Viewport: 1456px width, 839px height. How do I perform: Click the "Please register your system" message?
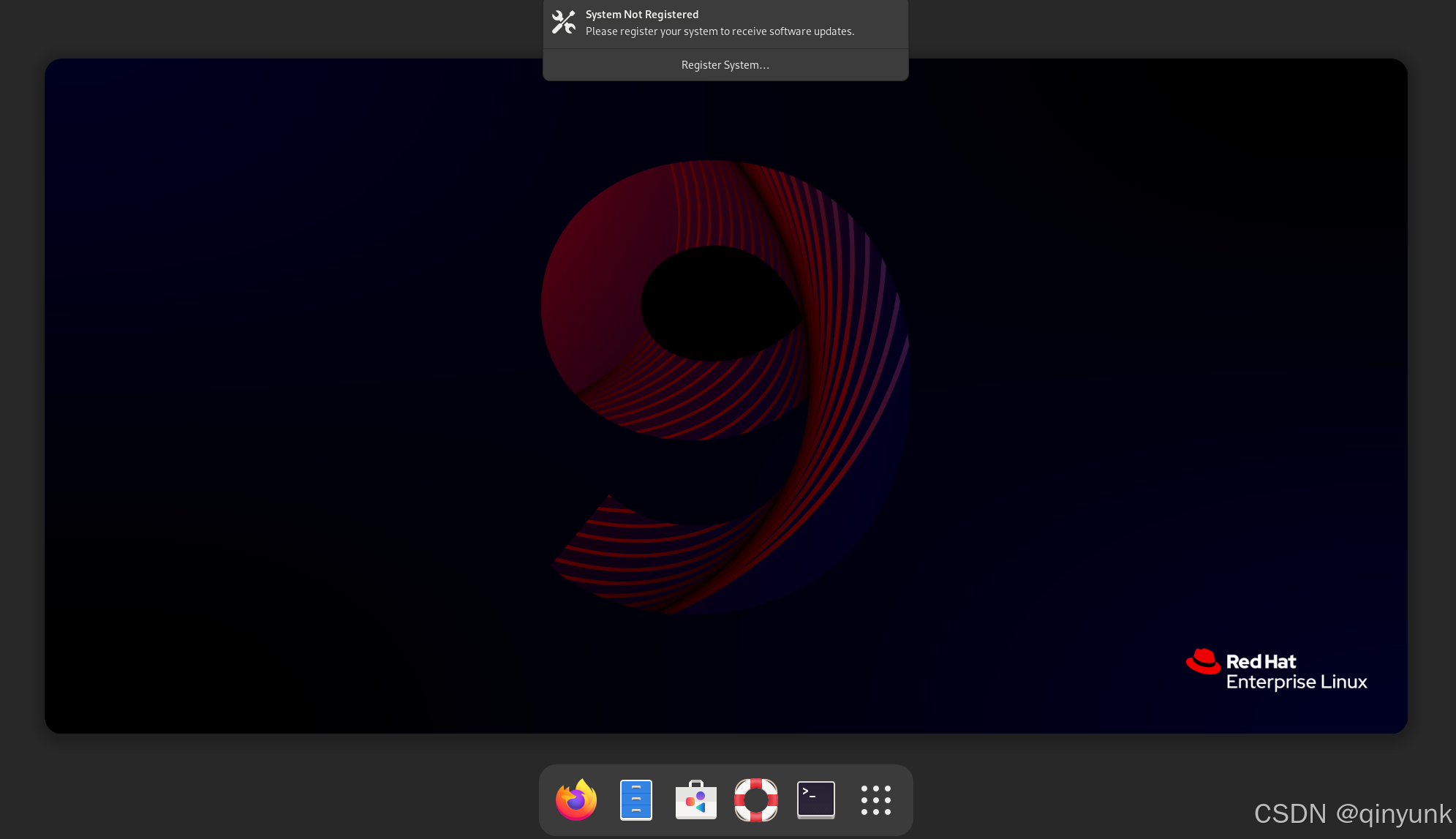[x=720, y=31]
